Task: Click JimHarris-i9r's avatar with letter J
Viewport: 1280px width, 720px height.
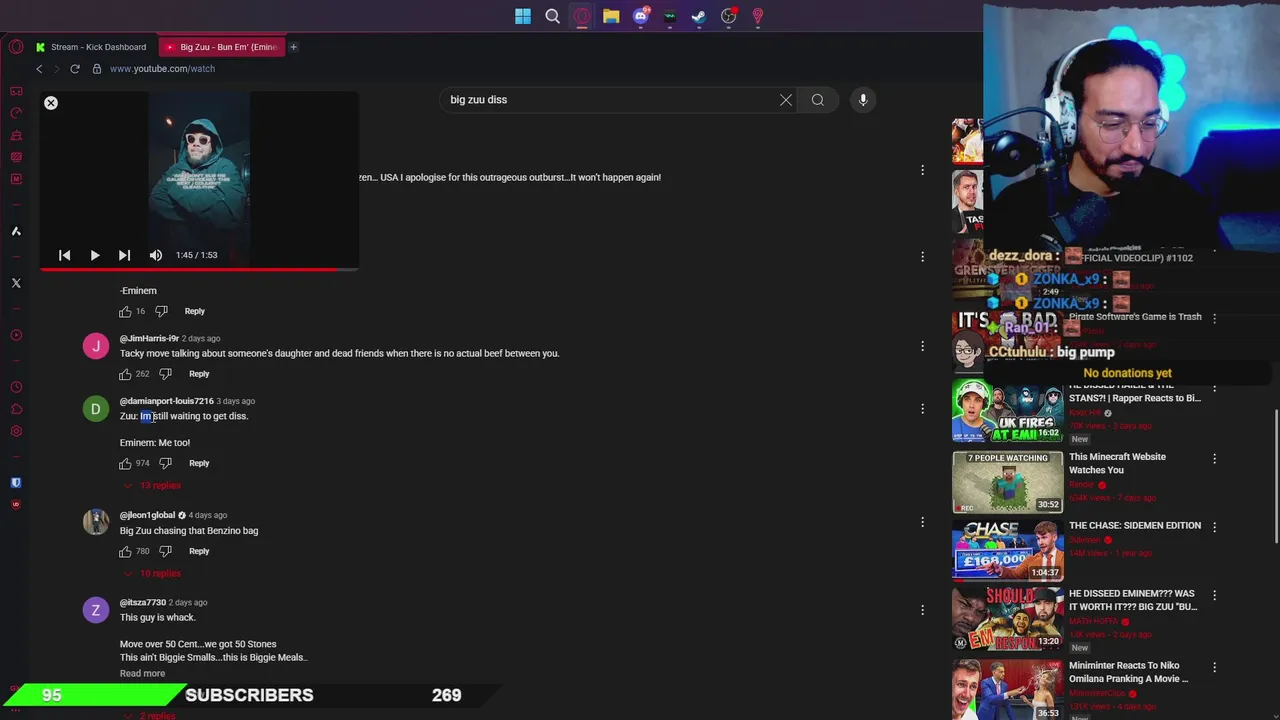Action: coord(96,346)
